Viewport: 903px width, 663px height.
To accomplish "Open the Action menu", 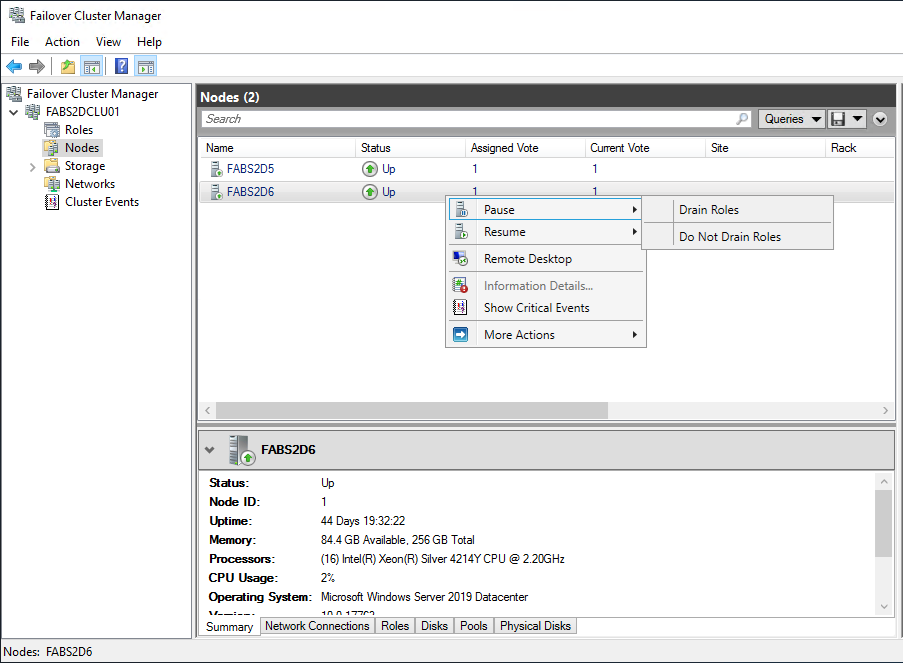I will click(62, 42).
